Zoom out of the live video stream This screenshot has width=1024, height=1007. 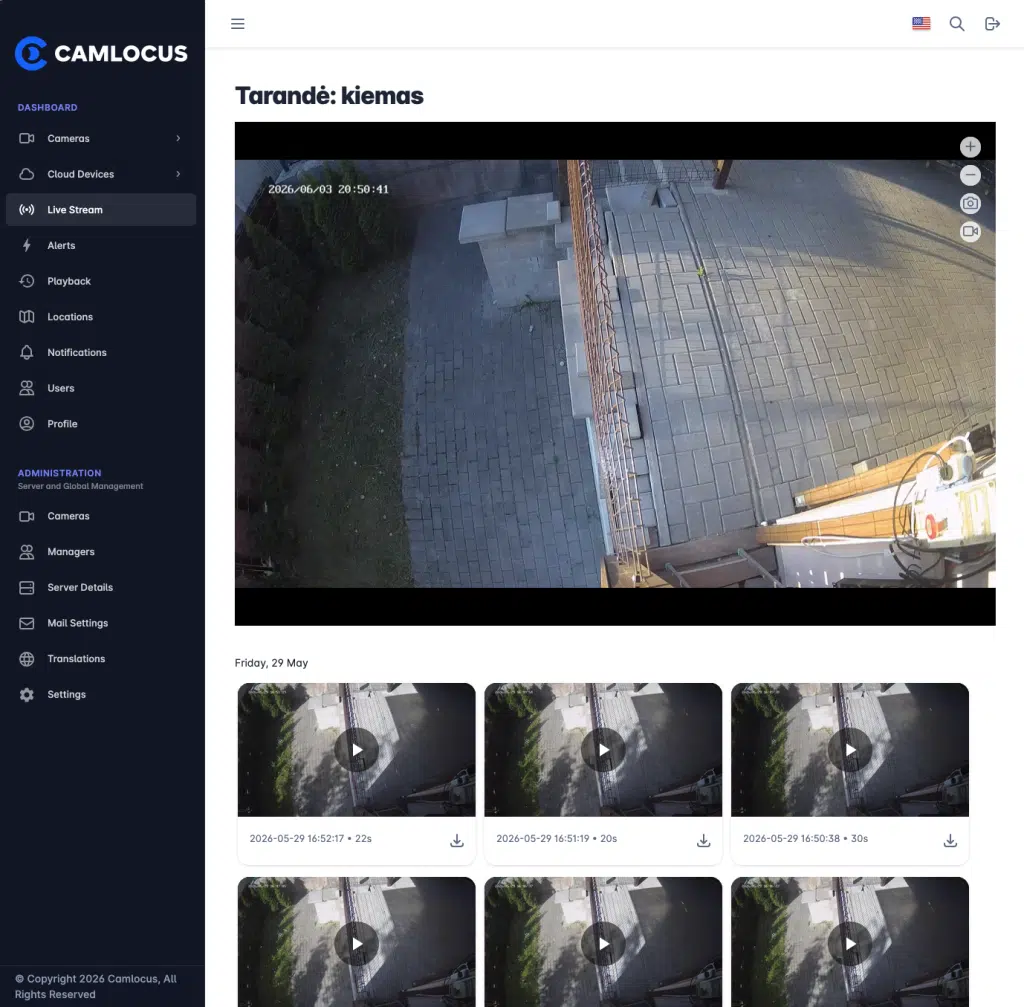coord(970,175)
